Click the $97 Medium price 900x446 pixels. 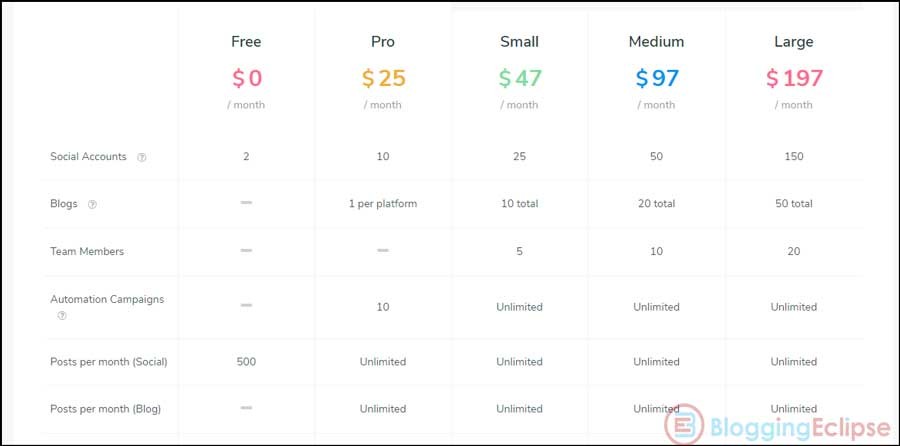657,78
